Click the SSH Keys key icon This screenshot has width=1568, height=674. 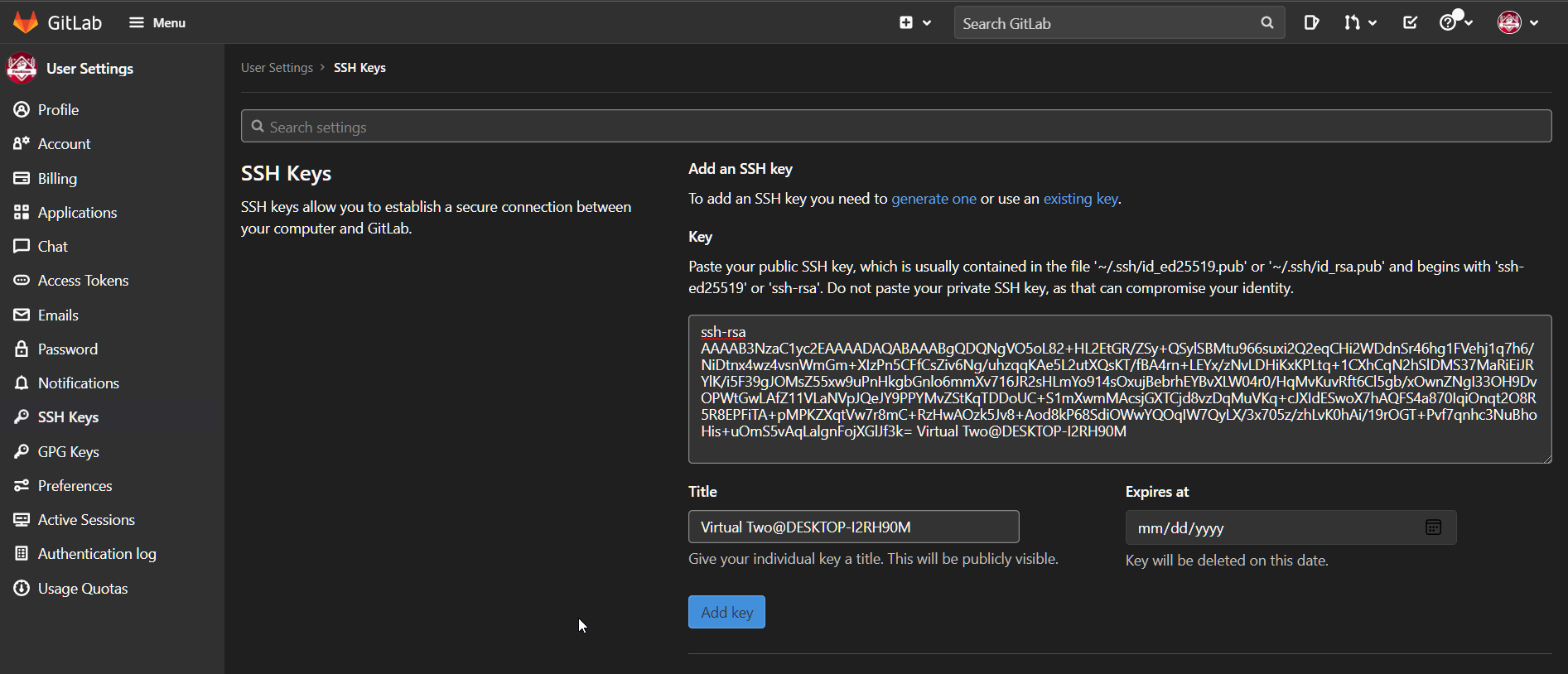22,416
